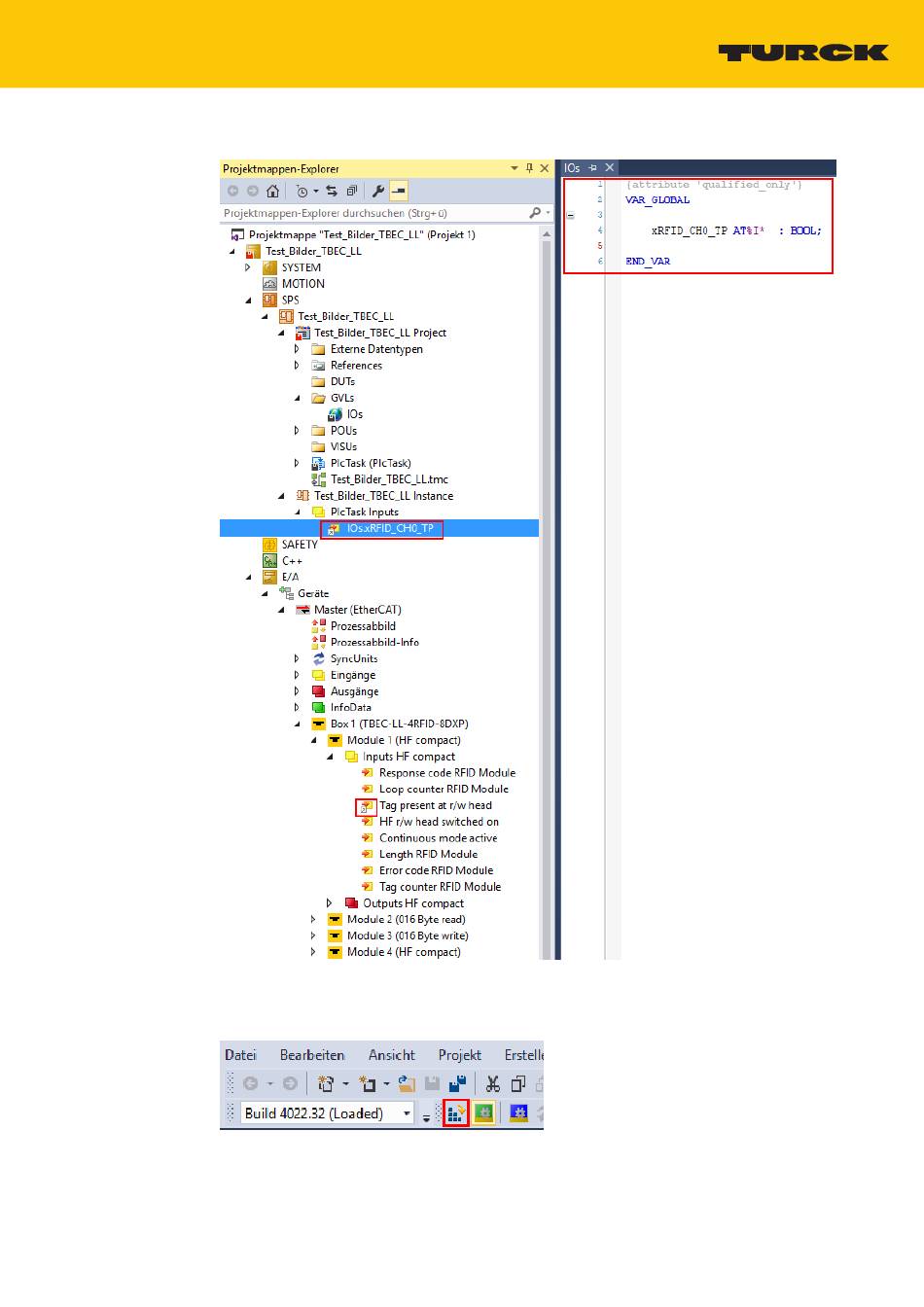The width and height of the screenshot is (924, 1307).
Task: Open the Ansicht menu
Action: coord(392,1055)
